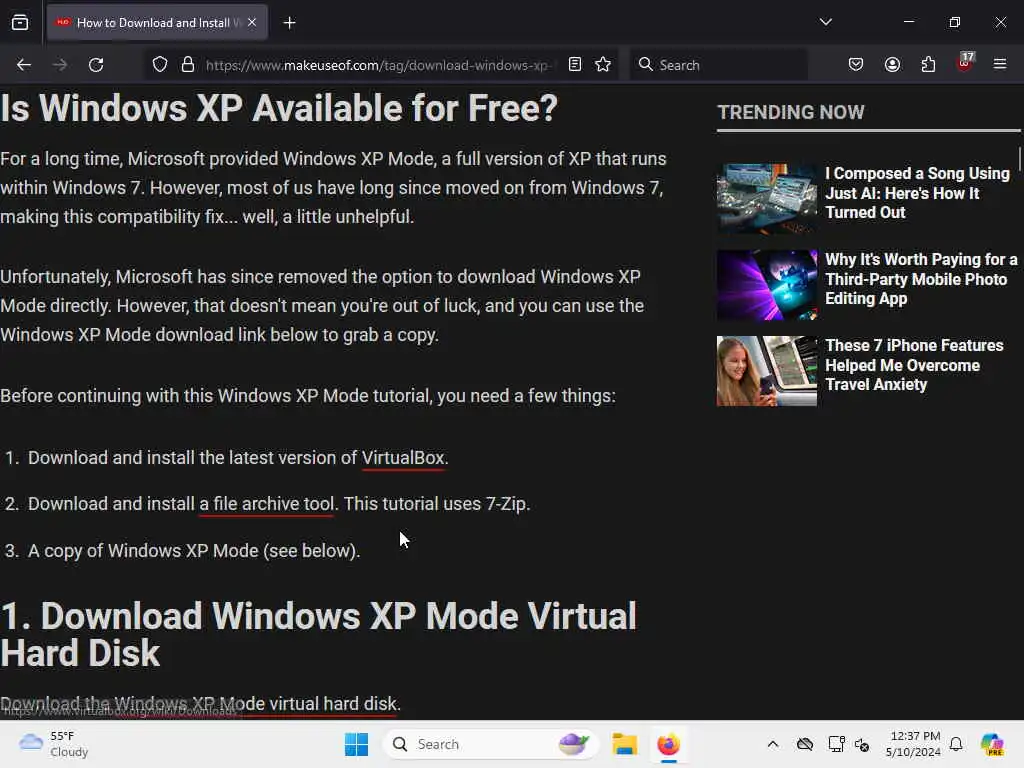Go forward one page
1024x768 pixels.
click(x=59, y=65)
